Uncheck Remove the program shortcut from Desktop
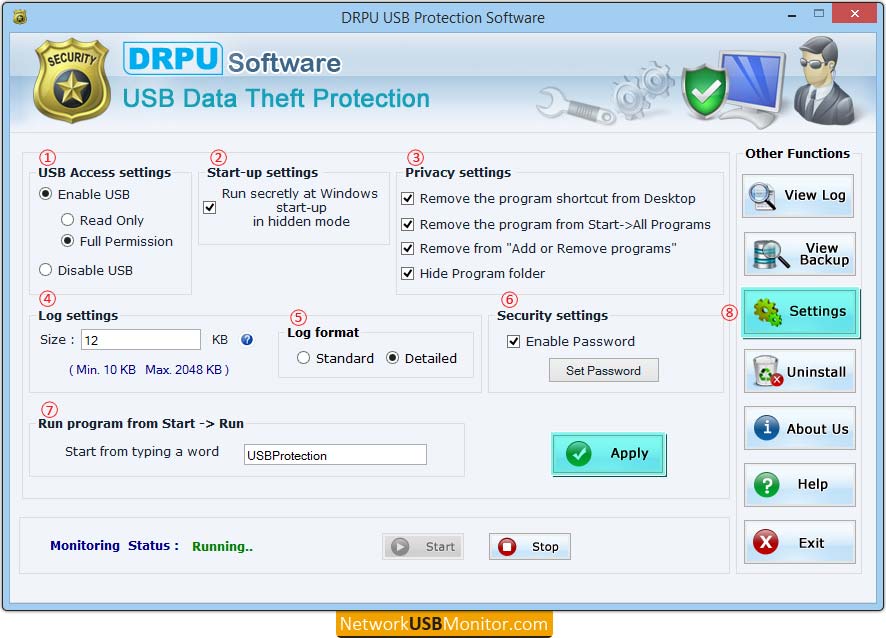 click(407, 198)
